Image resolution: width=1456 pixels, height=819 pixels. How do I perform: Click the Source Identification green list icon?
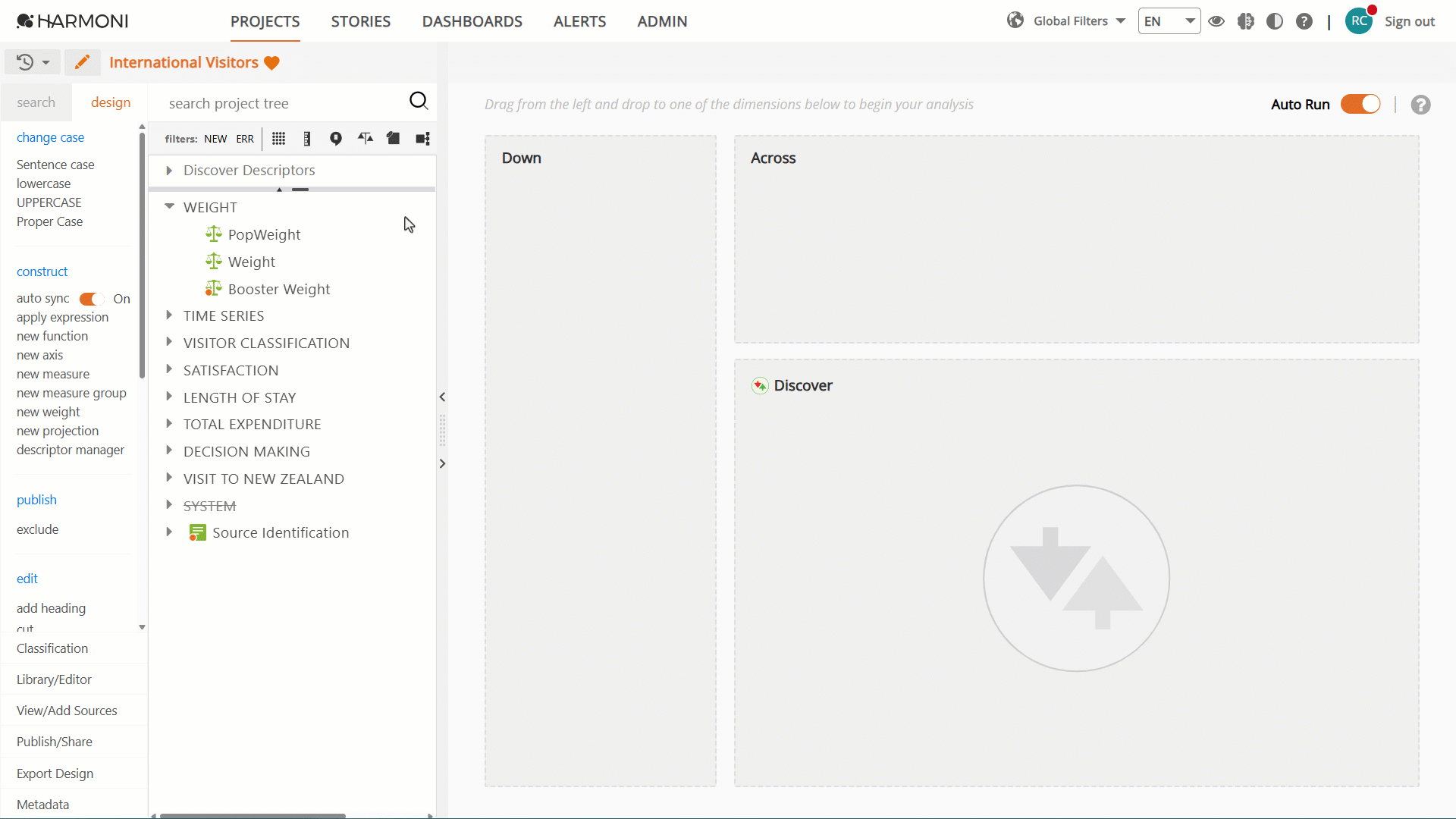(x=197, y=532)
